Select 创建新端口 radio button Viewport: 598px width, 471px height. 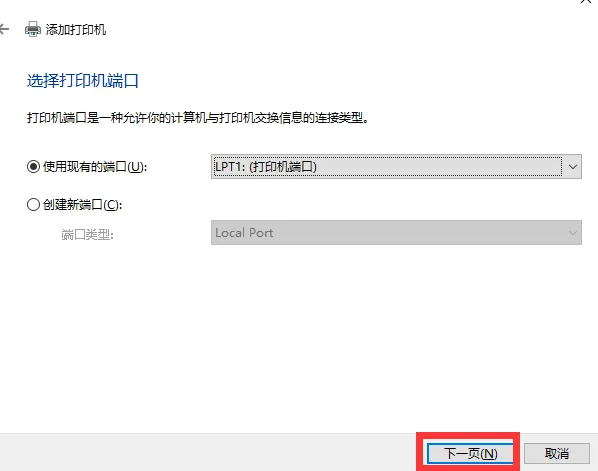coord(33,205)
